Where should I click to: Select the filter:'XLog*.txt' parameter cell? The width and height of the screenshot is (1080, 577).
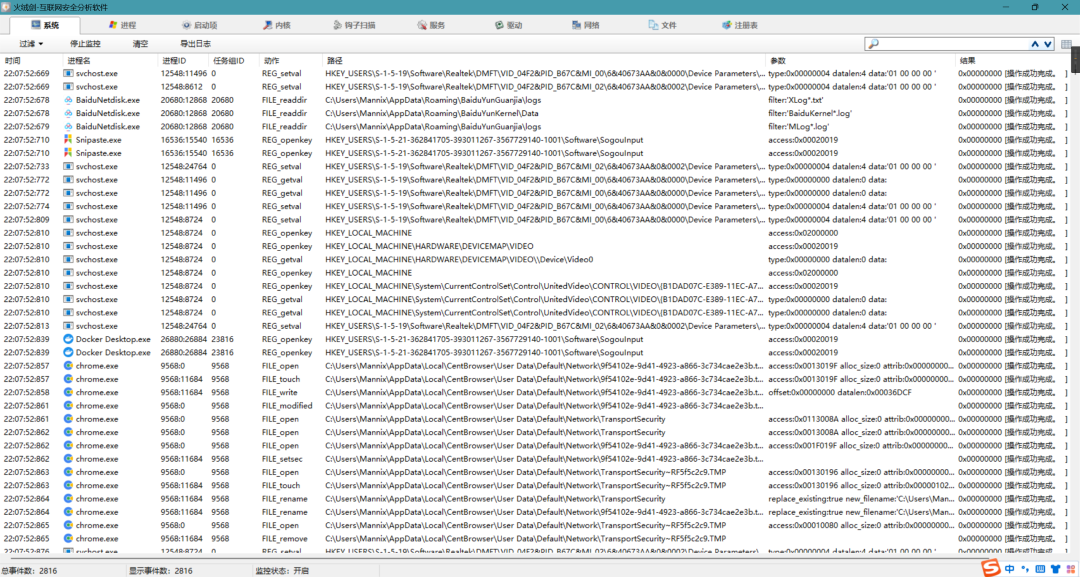(796, 100)
